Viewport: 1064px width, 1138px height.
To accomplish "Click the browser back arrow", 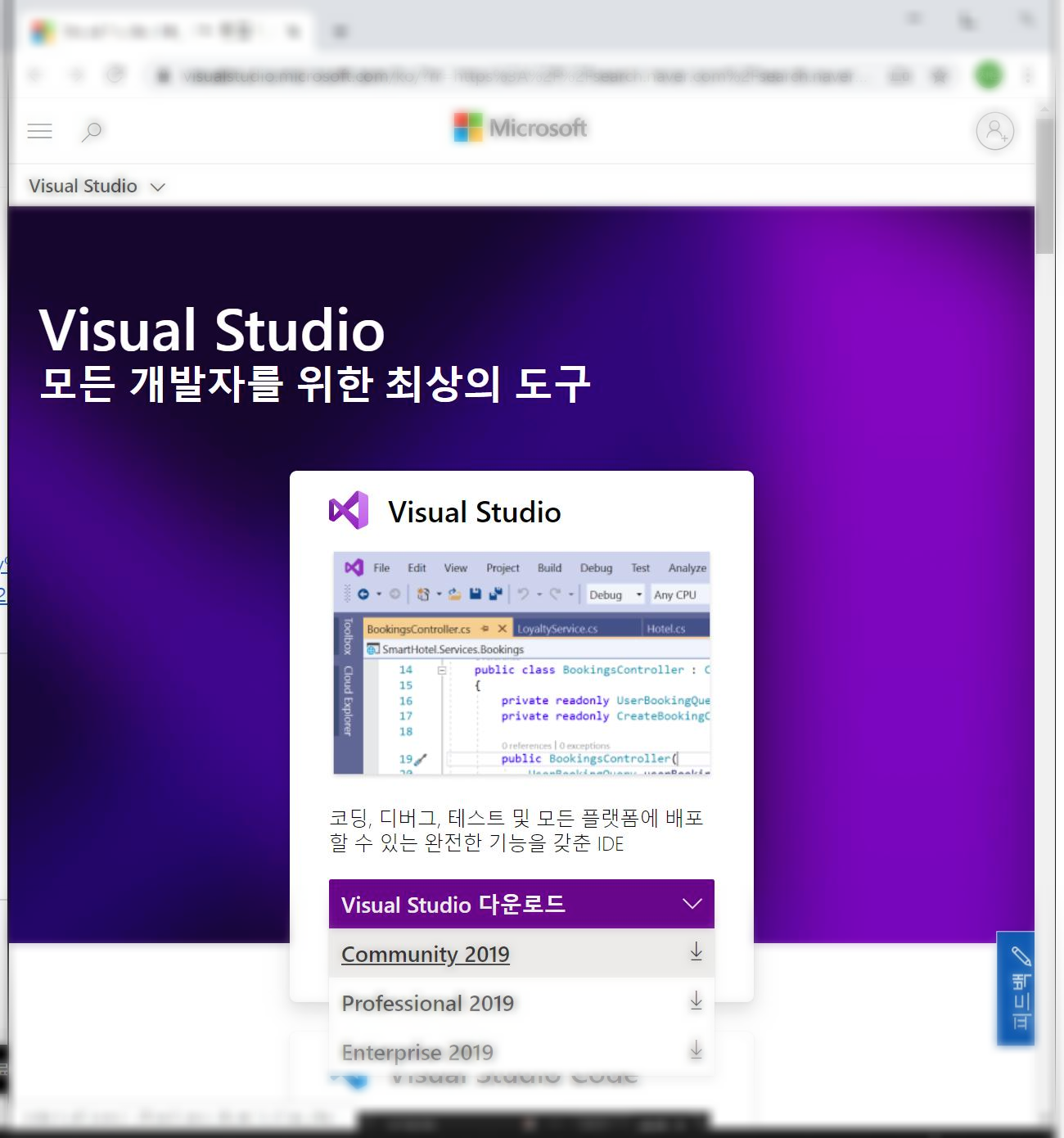I will click(x=35, y=75).
